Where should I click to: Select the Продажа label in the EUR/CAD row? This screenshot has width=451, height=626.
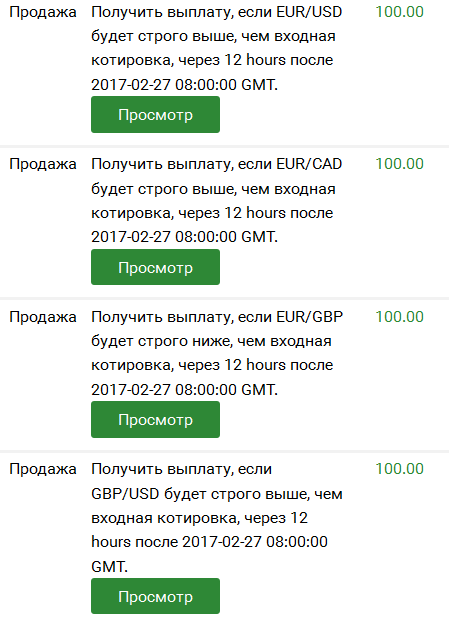point(43,164)
